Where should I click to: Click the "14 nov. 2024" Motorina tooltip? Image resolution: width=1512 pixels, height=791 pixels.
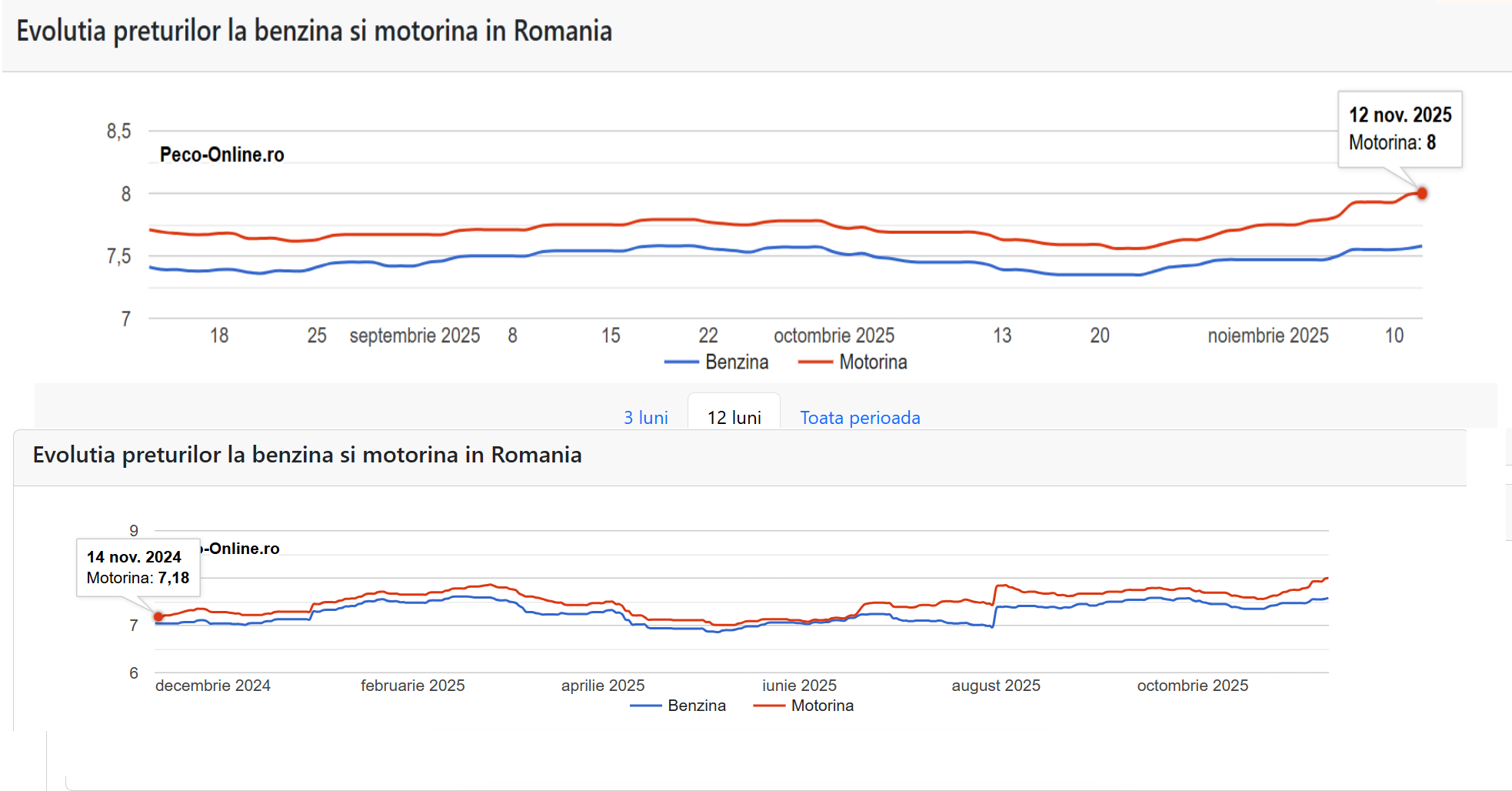pyautogui.click(x=138, y=567)
